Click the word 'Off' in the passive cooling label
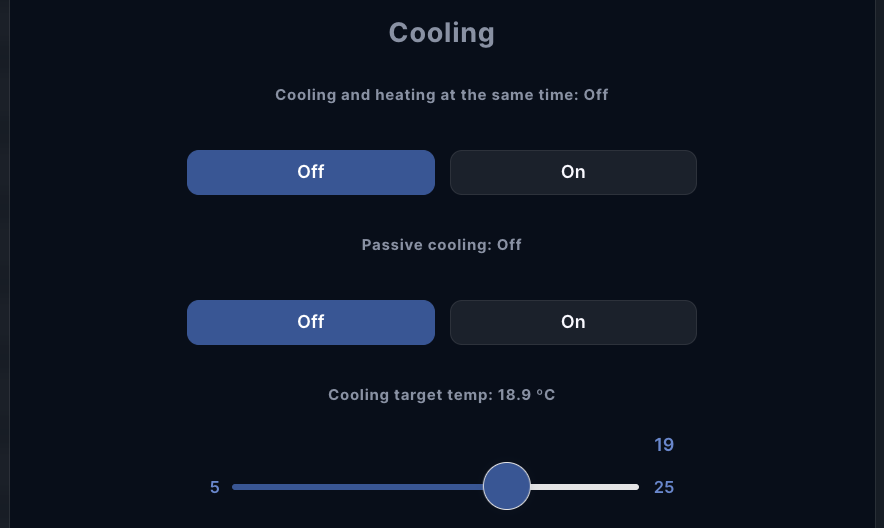Viewport: 884px width, 528px height. click(509, 245)
